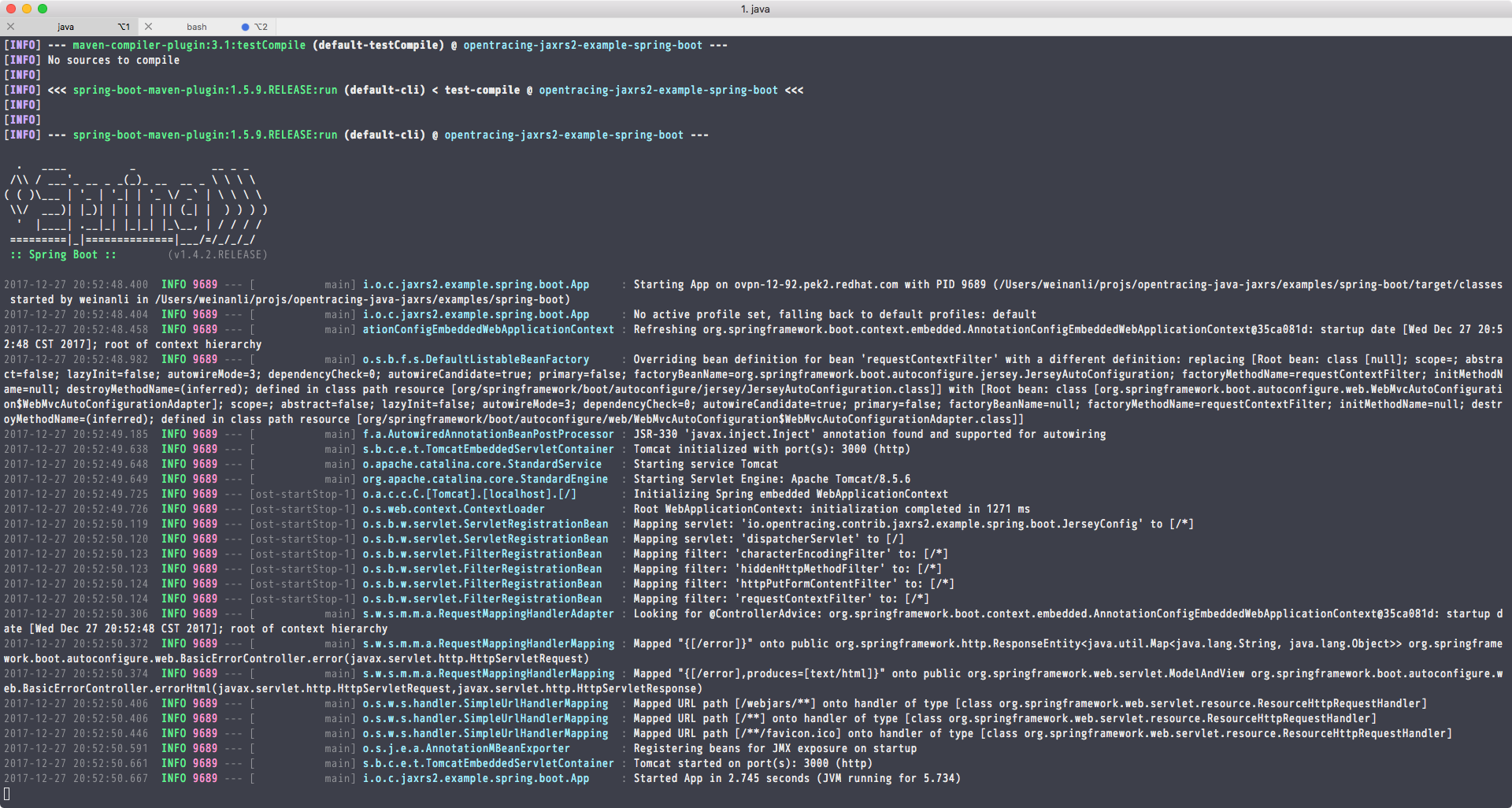Click the '1. java' window title

point(755,9)
